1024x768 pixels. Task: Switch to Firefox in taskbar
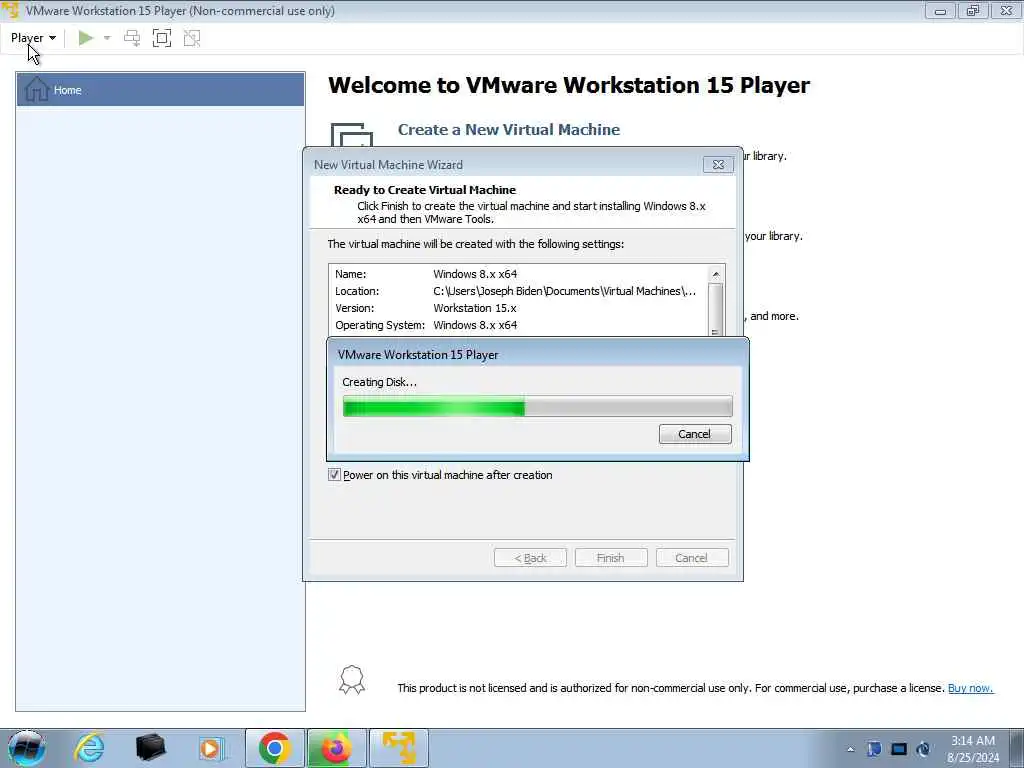coord(336,748)
